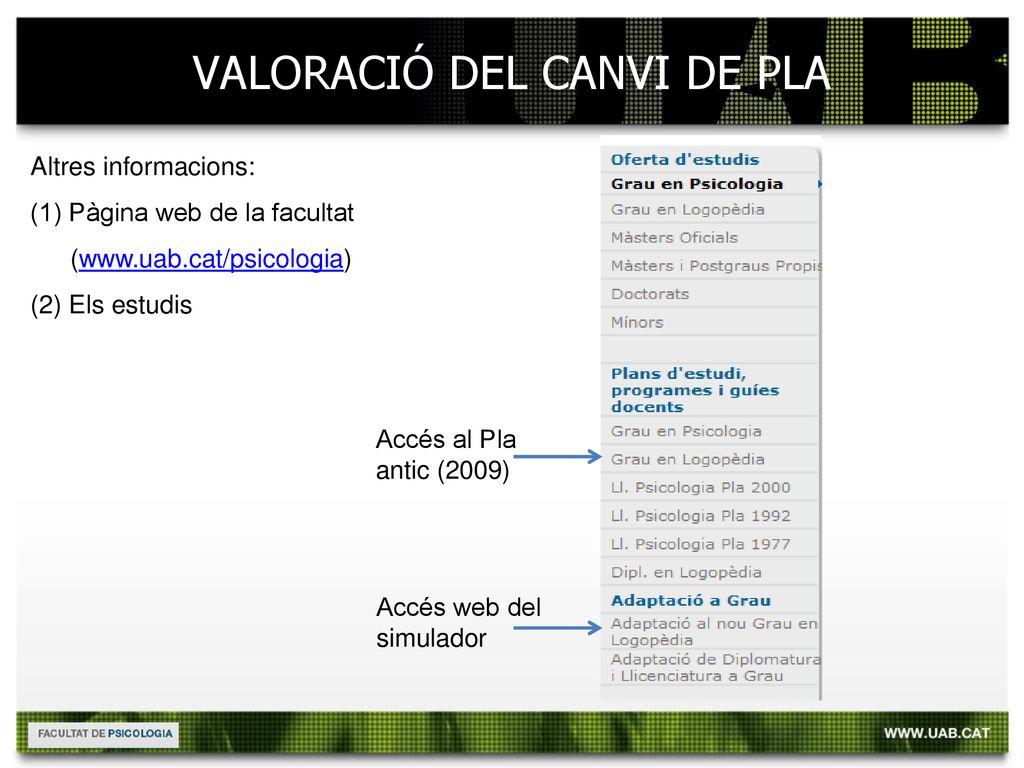Click the Adaptació a Grau heading
The height and width of the screenshot is (768, 1024).
pyautogui.click(x=691, y=600)
